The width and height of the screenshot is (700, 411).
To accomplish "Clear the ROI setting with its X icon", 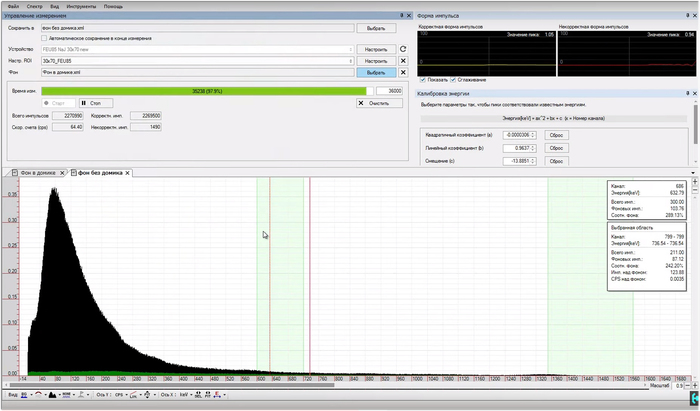I will (x=403, y=61).
